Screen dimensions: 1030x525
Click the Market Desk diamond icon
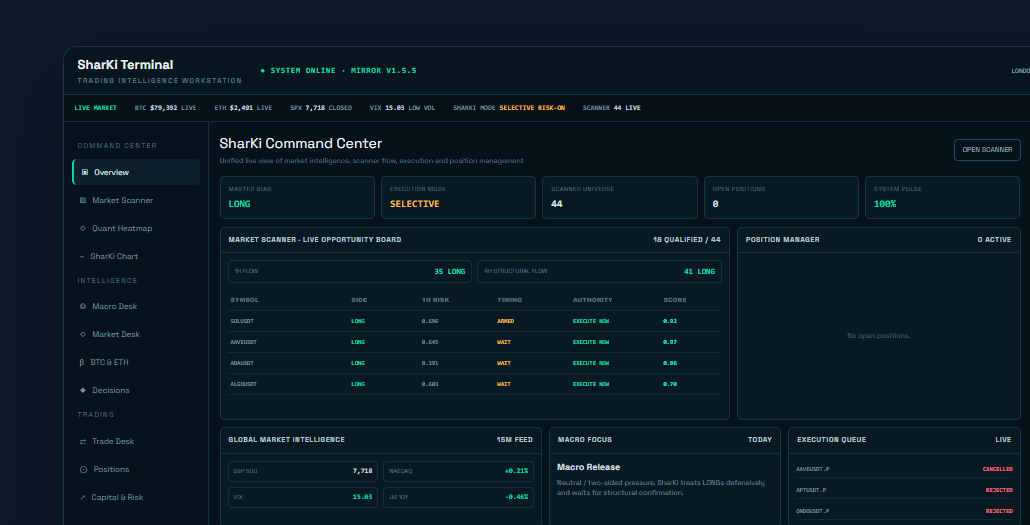(x=83, y=334)
